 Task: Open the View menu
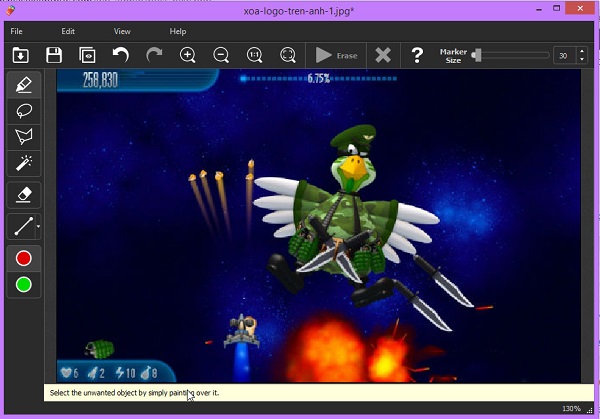(122, 31)
